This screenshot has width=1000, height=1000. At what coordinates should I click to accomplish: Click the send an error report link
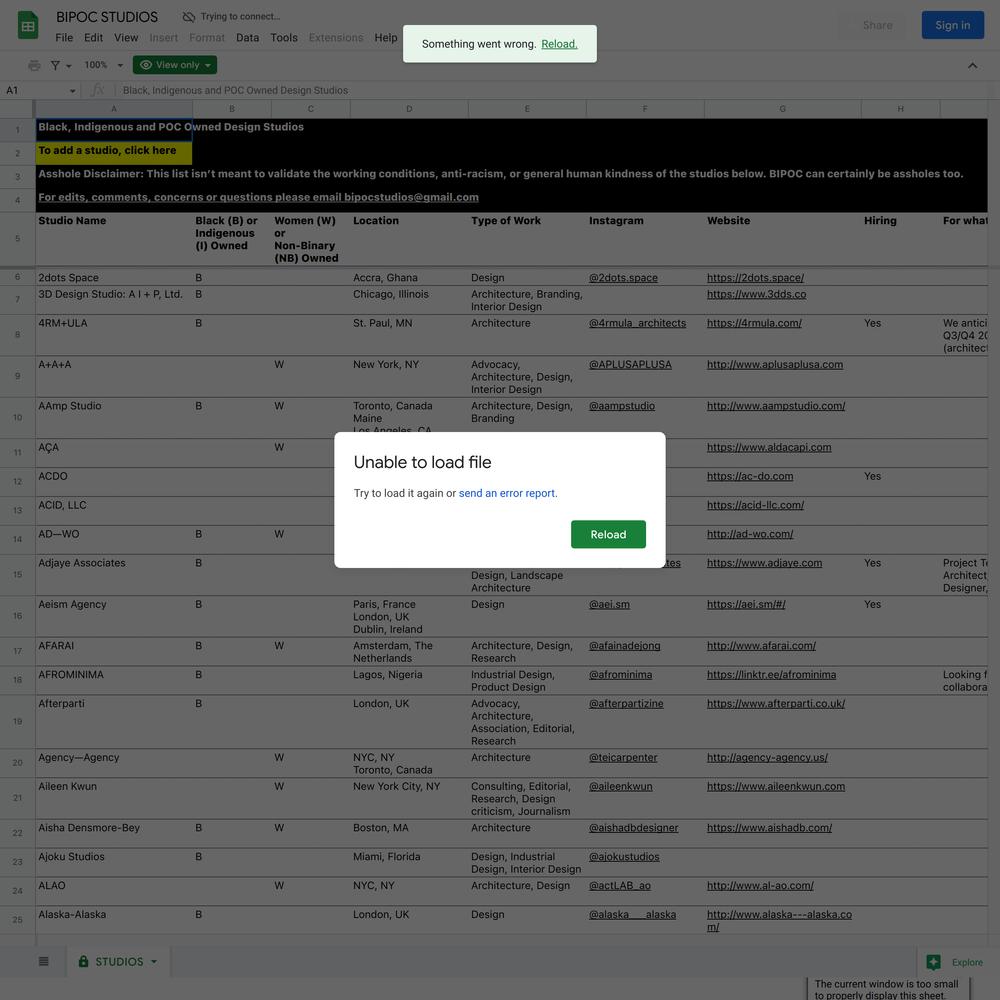click(508, 493)
